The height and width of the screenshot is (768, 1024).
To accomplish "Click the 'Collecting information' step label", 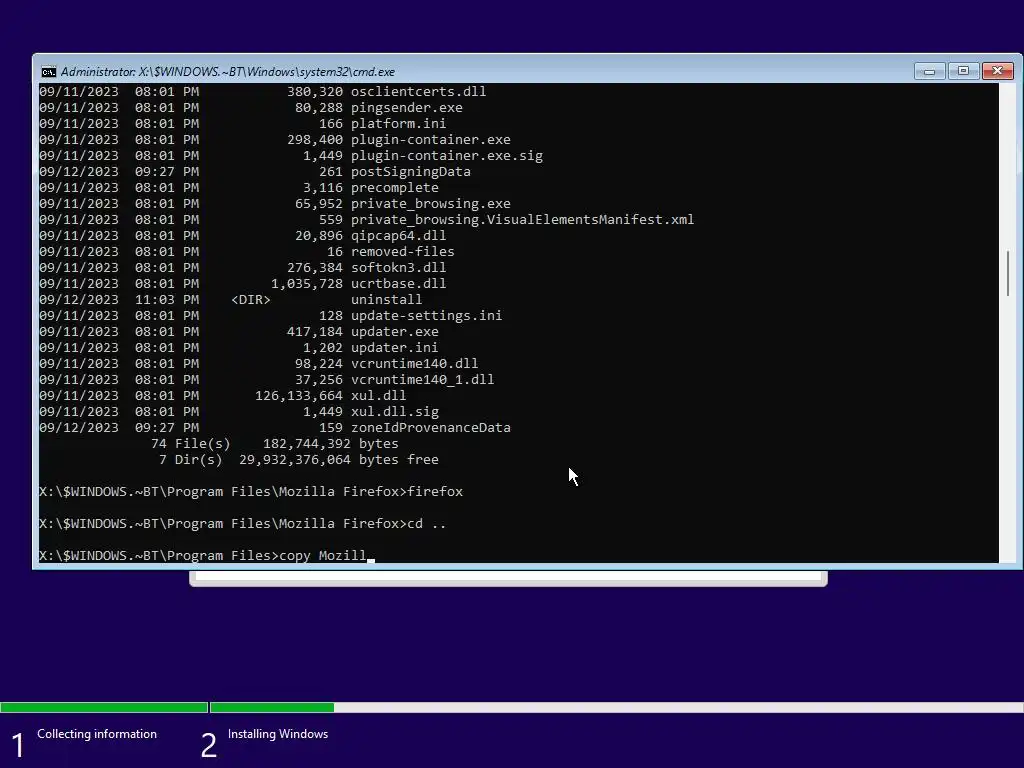I will [97, 734].
